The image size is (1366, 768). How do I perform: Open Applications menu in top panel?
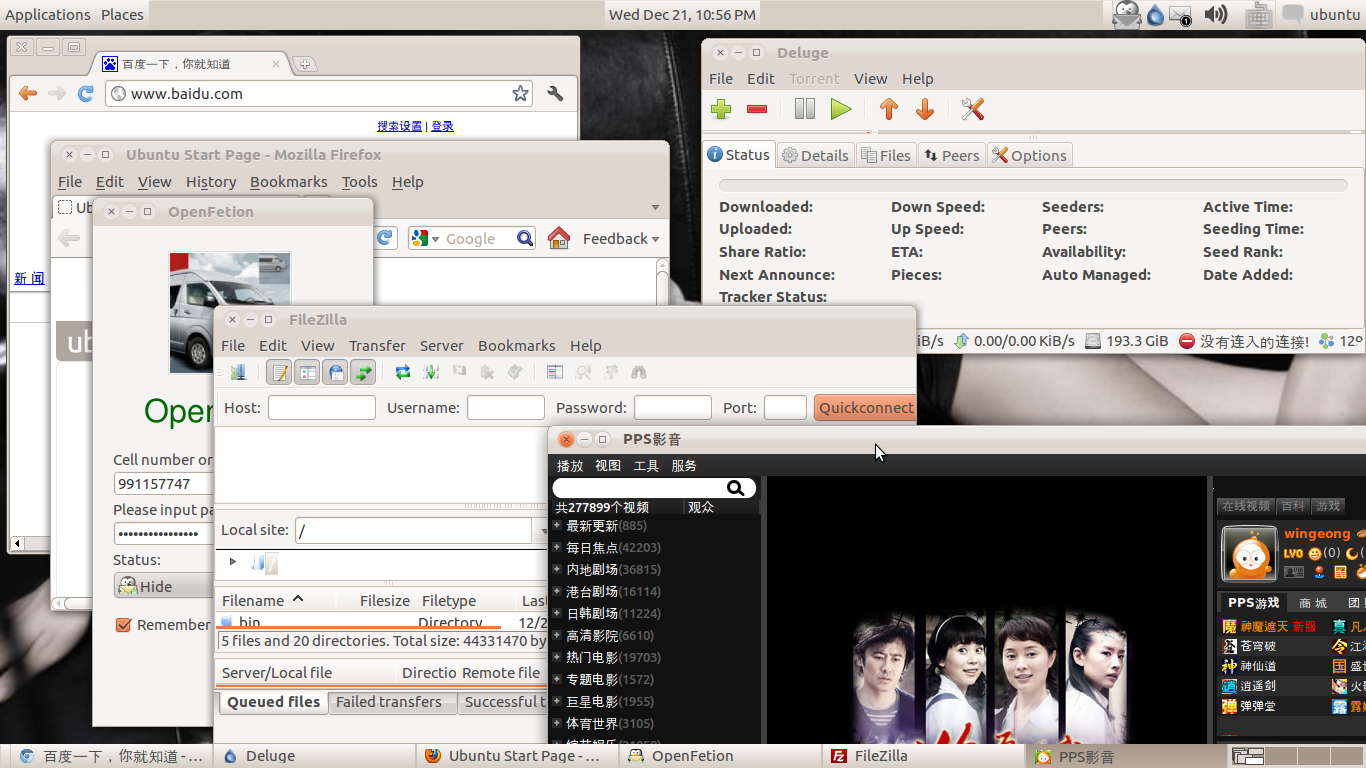click(x=47, y=14)
